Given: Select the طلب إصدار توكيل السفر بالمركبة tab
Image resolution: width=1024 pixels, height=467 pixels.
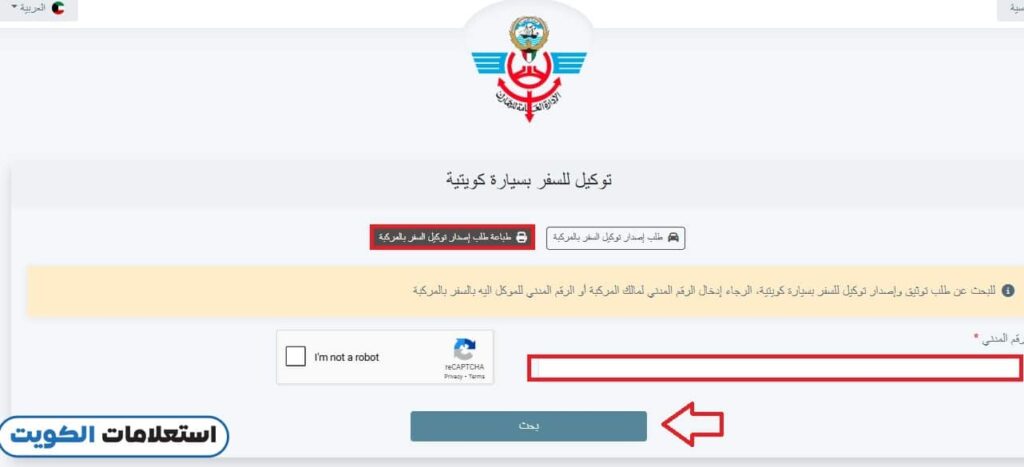Looking at the screenshot, I should (x=615, y=238).
